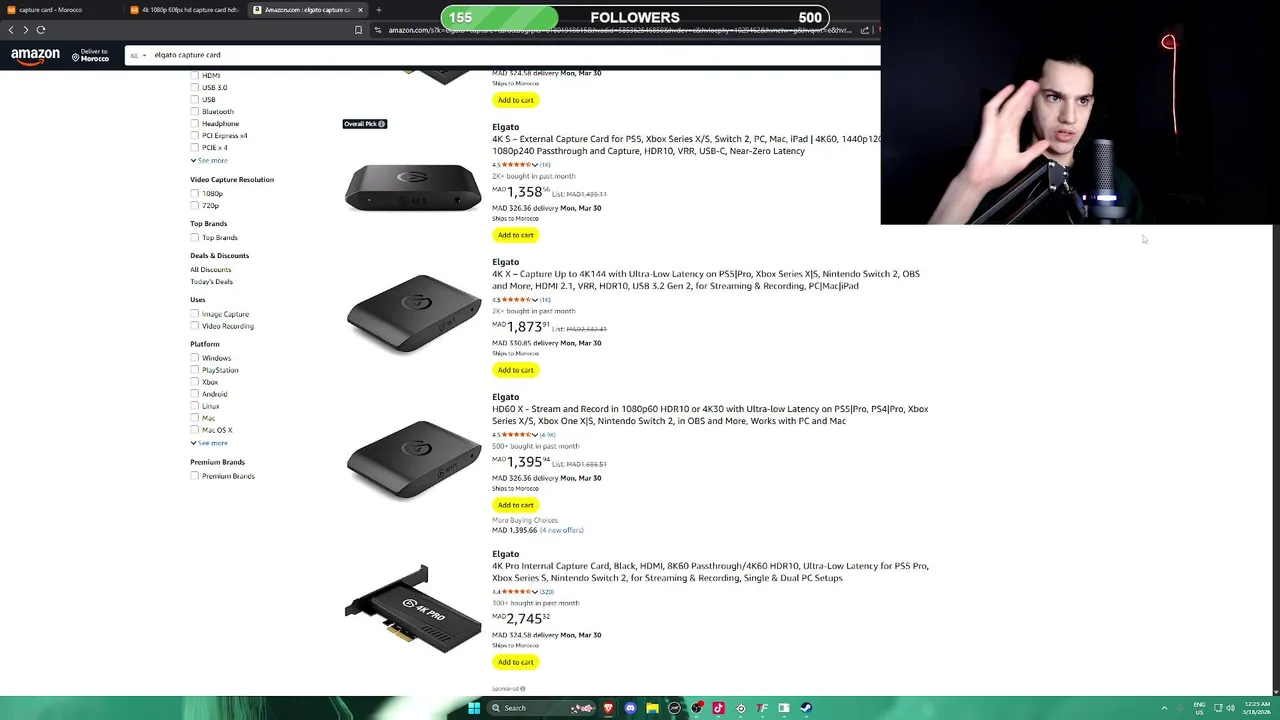Expand See more under the PCIE x 4 filter
Viewport: 1280px width, 720px height.
(209, 161)
